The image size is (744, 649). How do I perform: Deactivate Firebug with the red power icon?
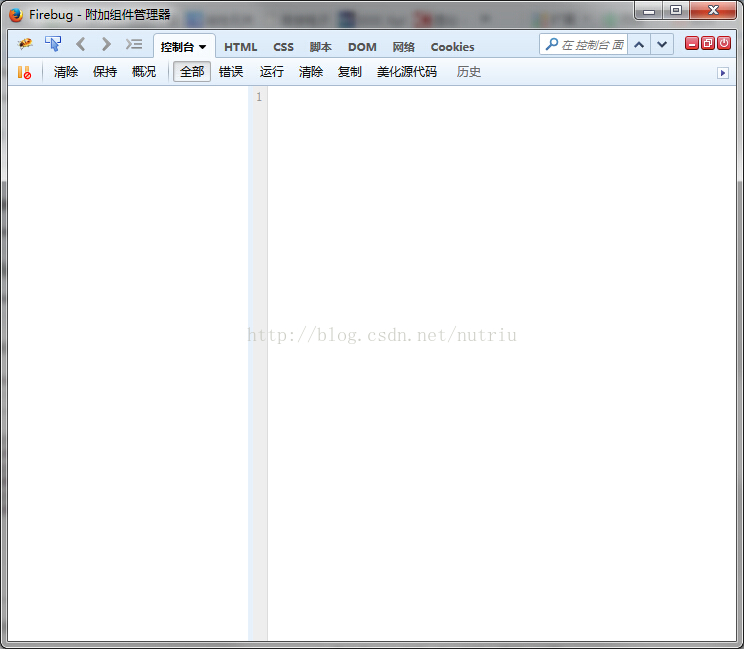point(724,44)
